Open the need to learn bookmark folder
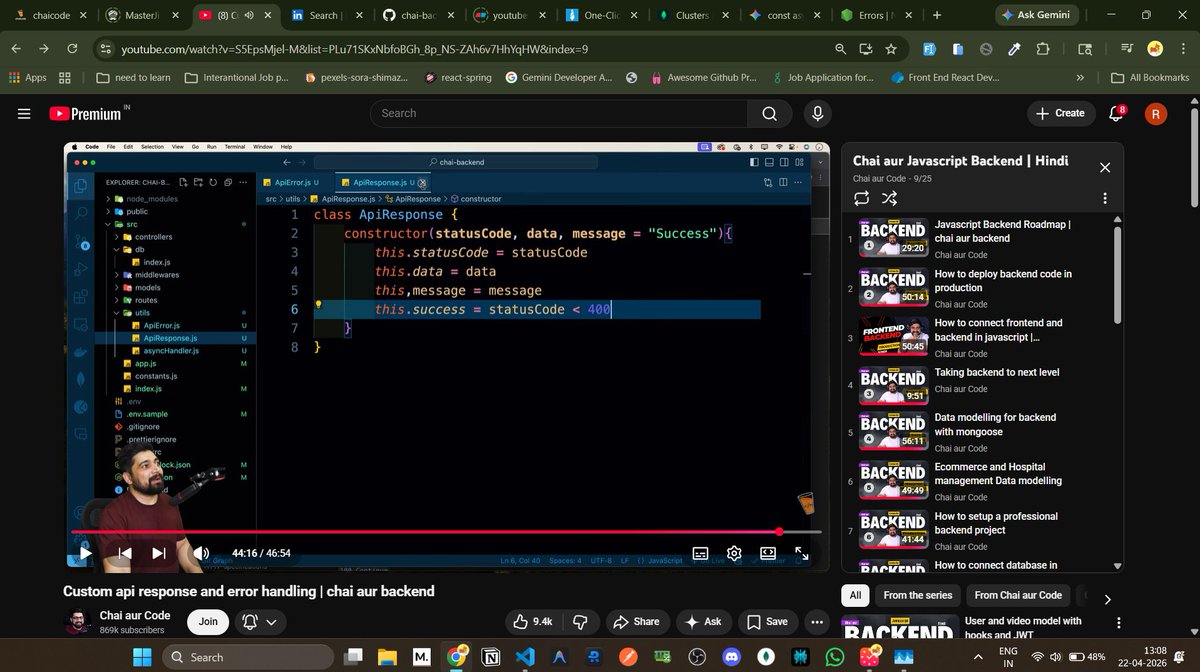1200x672 pixels. click(134, 77)
